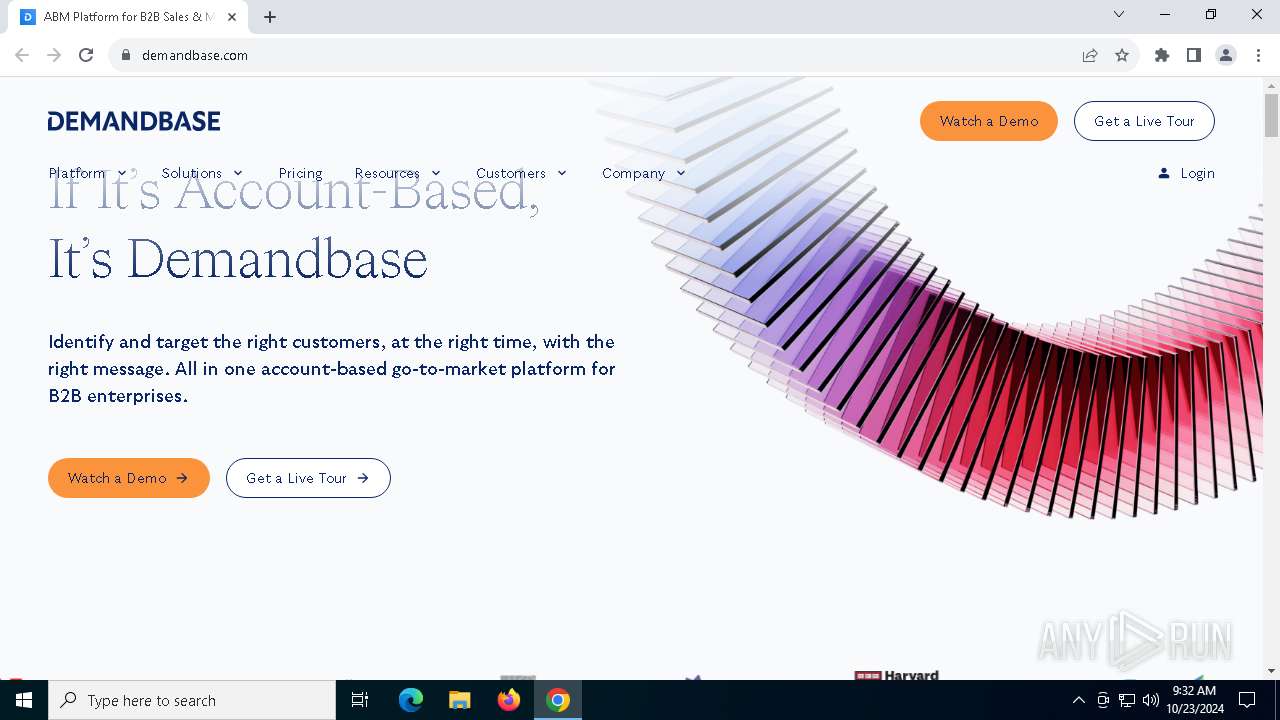
Task: Expand the Company dropdown menu
Action: point(644,173)
